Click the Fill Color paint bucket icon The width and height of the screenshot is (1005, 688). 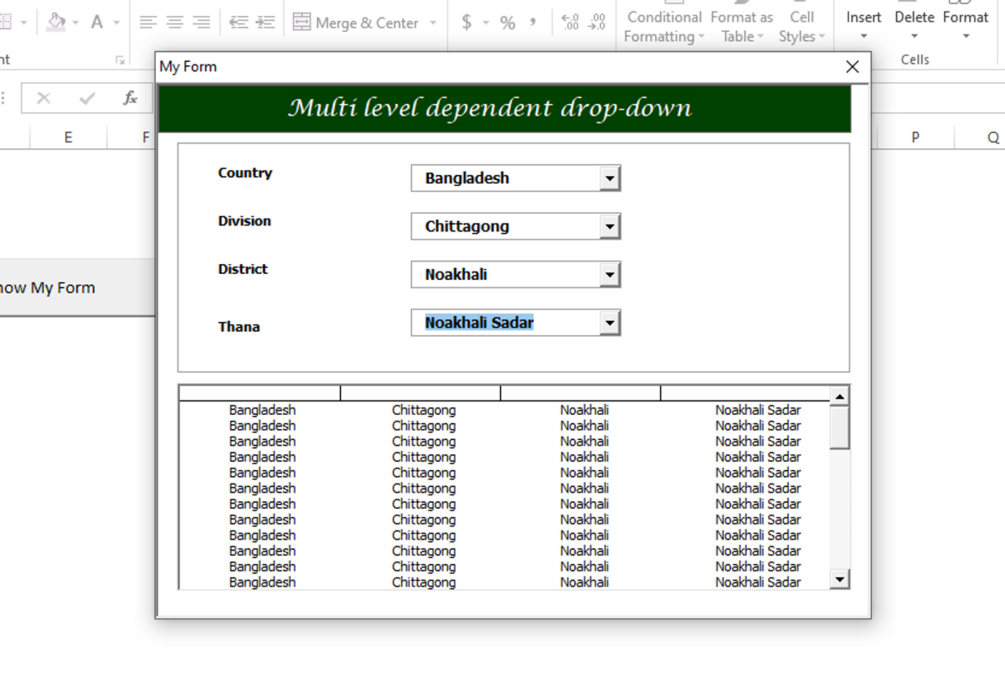[x=57, y=22]
